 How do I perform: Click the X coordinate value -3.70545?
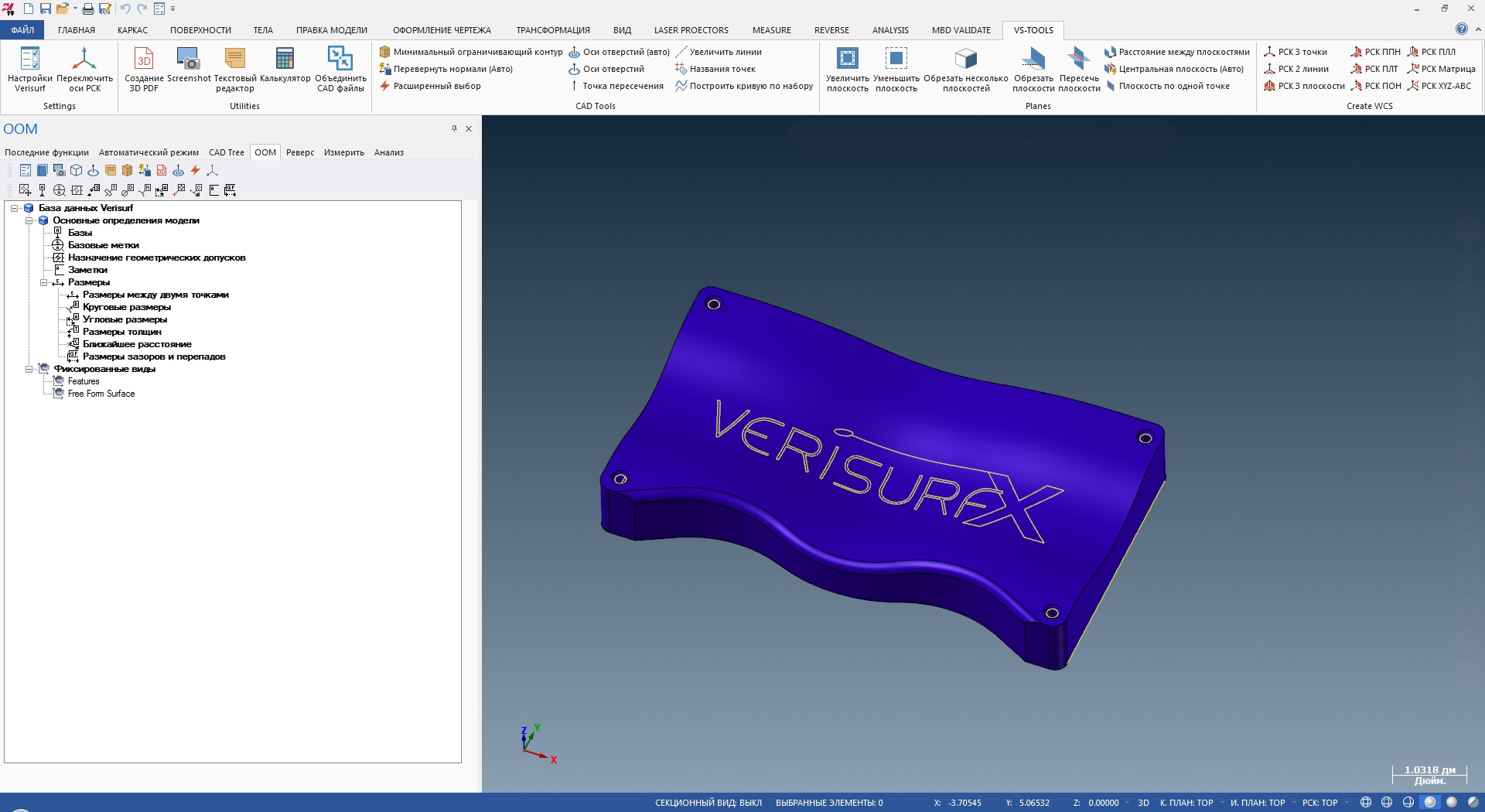point(965,803)
